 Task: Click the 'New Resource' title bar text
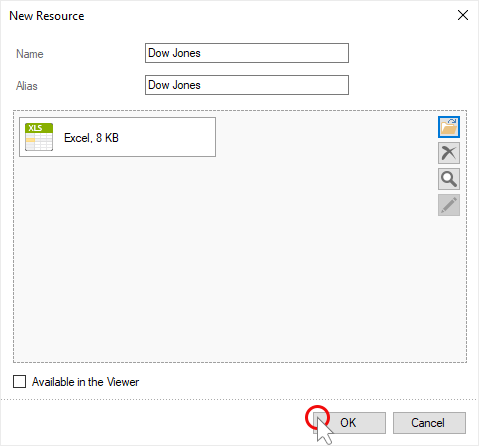tap(47, 16)
